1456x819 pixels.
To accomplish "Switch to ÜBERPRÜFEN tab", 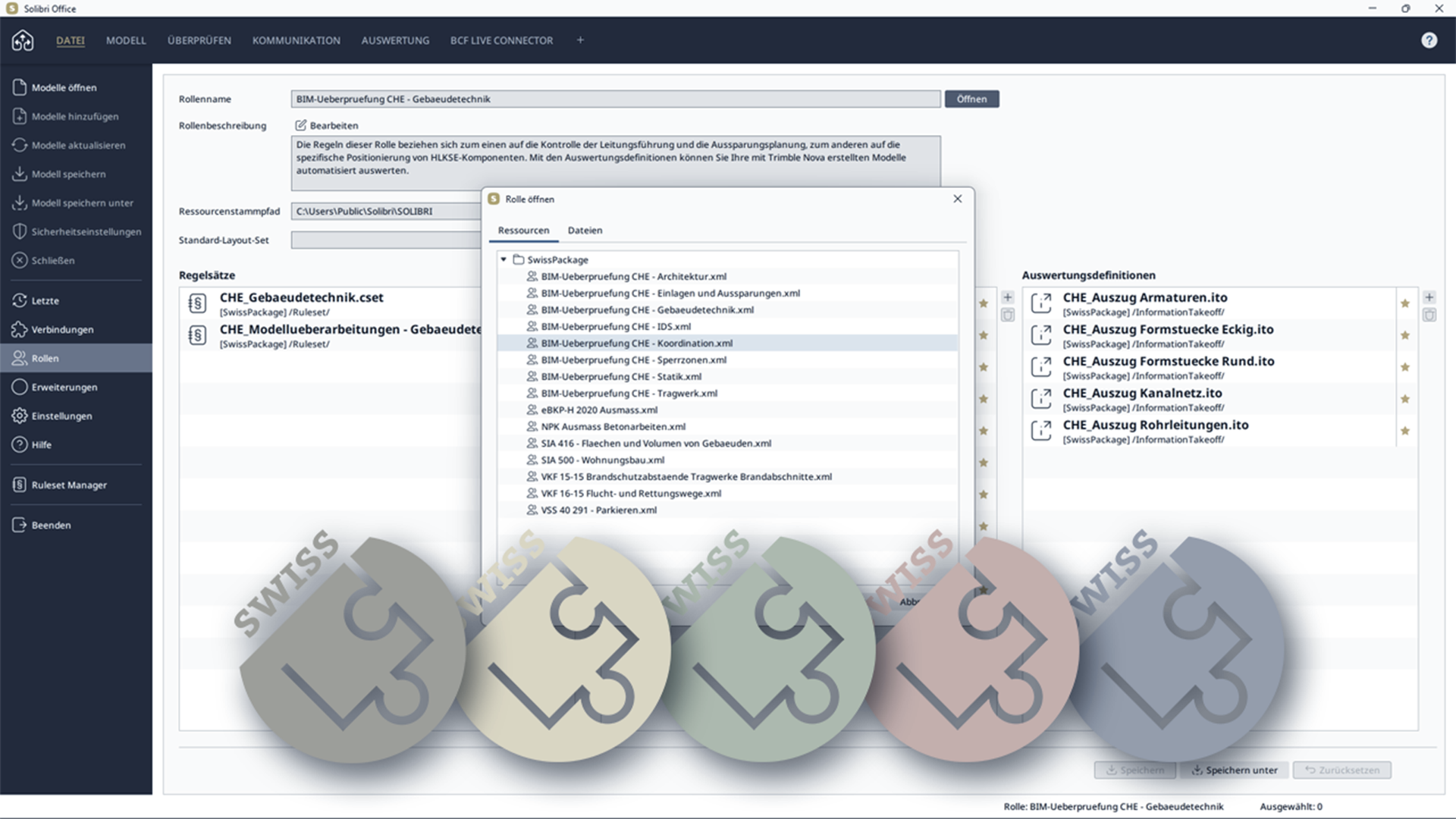I will (199, 40).
